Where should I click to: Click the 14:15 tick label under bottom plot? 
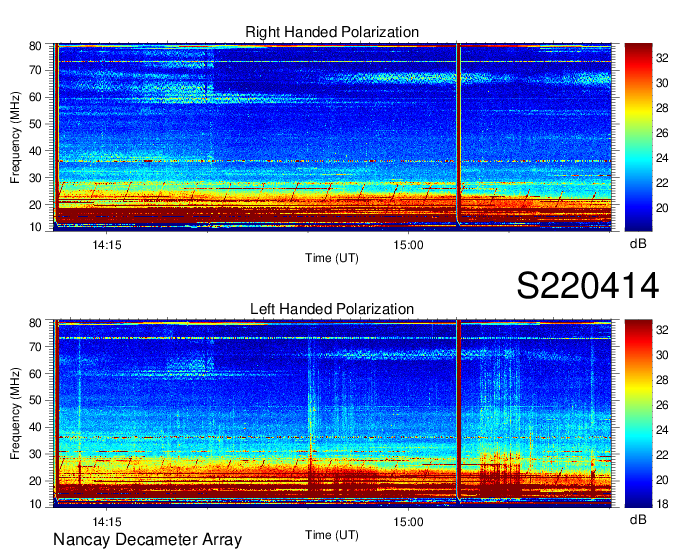point(107,522)
